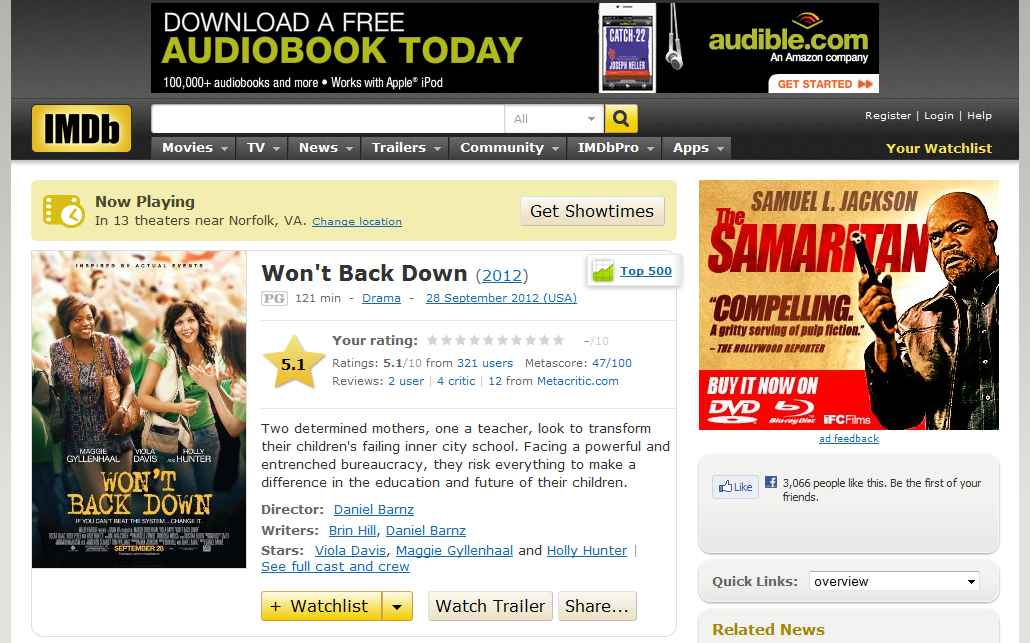Rate the movie with the first star
This screenshot has height=643, width=1030.
click(x=432, y=340)
